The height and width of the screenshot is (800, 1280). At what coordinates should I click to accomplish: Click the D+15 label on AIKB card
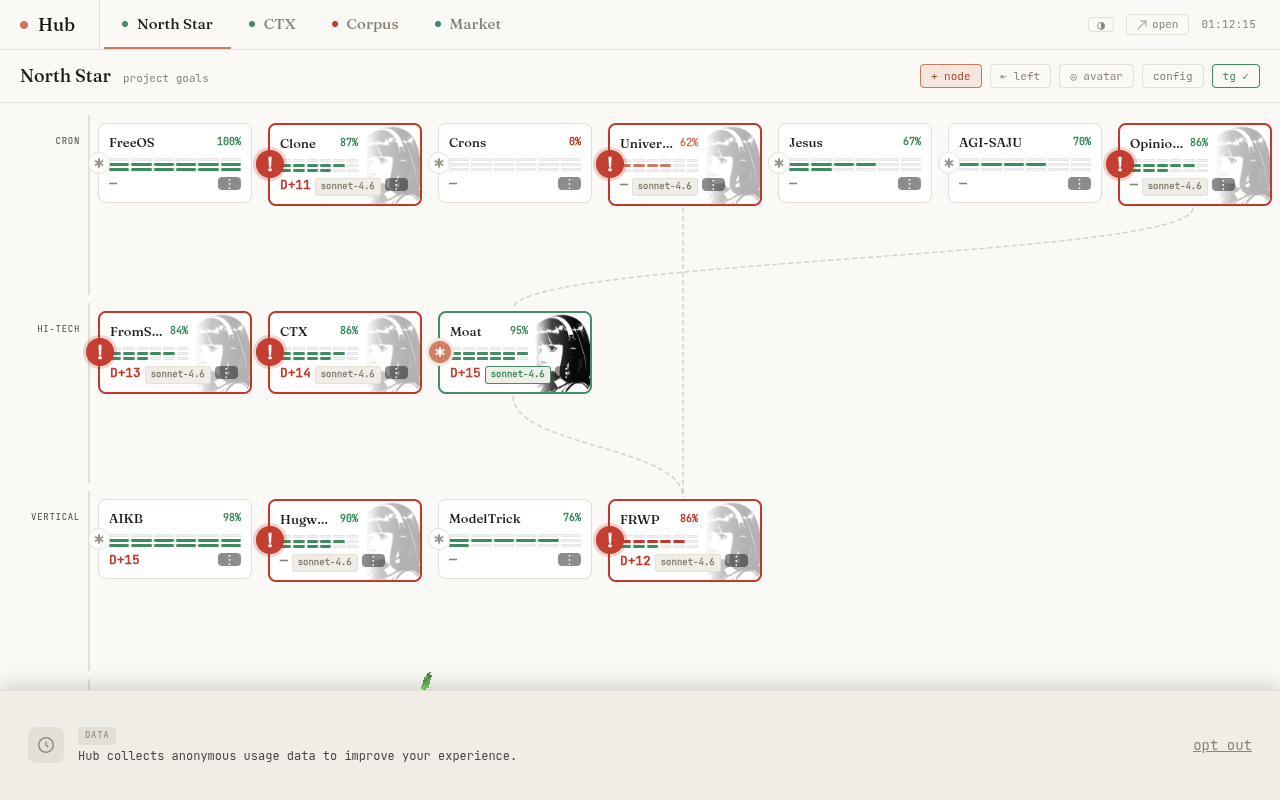124,560
